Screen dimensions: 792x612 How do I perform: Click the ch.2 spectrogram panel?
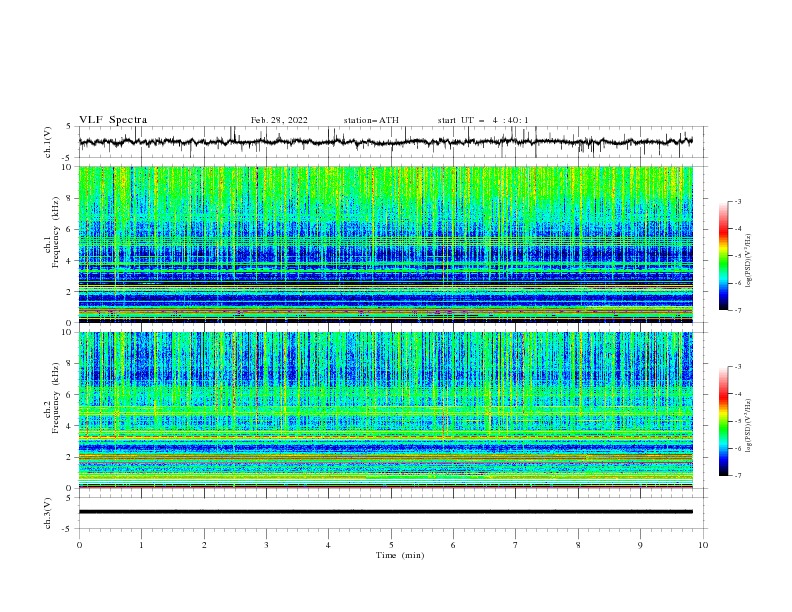385,410
